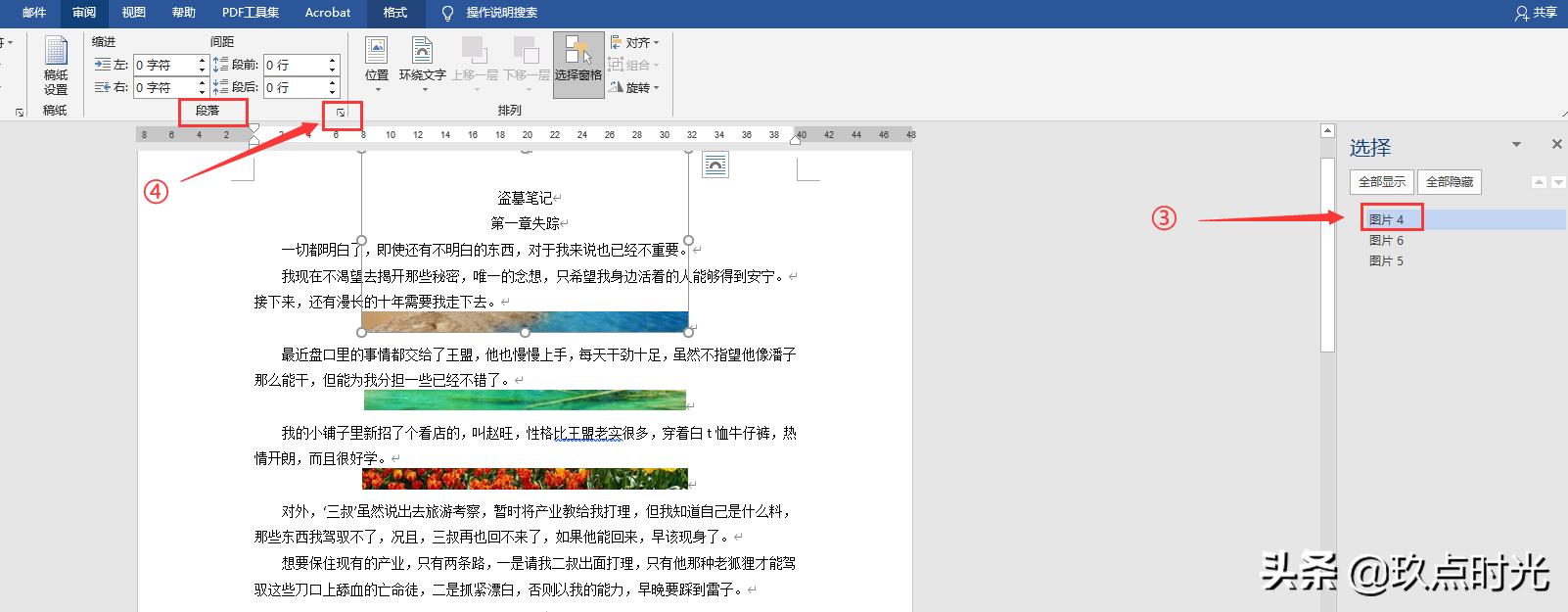Open the selection pane options dropdown arrow
The width and height of the screenshot is (1568, 612).
point(1517,145)
